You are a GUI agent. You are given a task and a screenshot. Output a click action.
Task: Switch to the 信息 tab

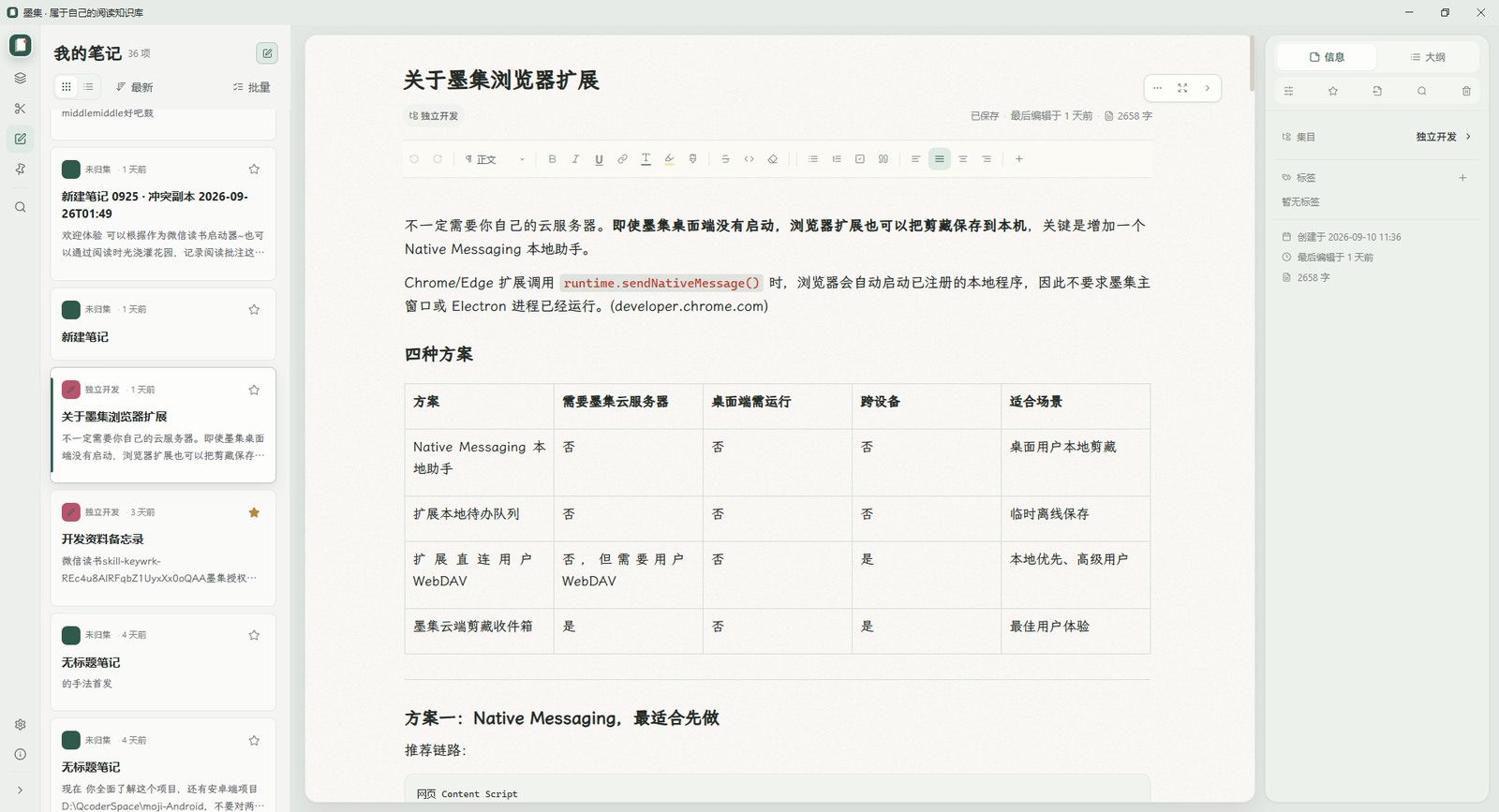pos(1327,57)
